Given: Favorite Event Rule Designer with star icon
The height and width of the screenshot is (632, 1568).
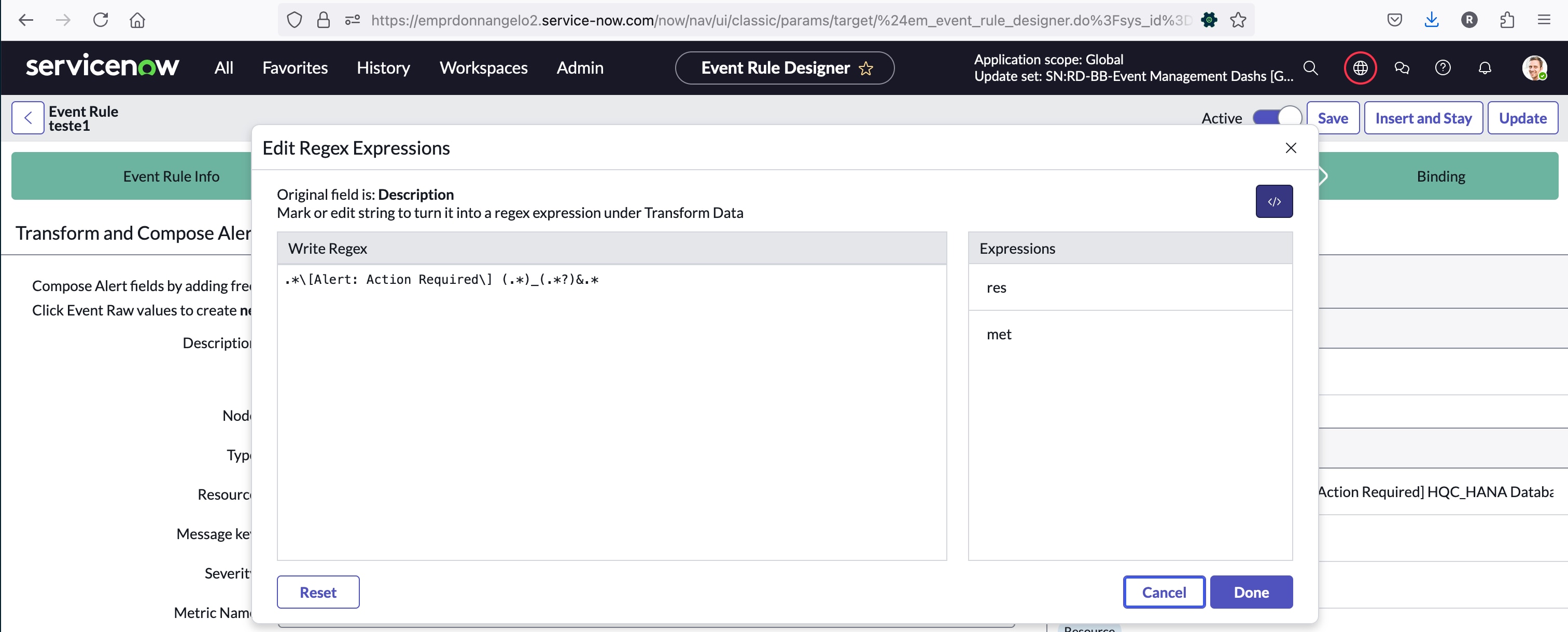Looking at the screenshot, I should tap(865, 68).
